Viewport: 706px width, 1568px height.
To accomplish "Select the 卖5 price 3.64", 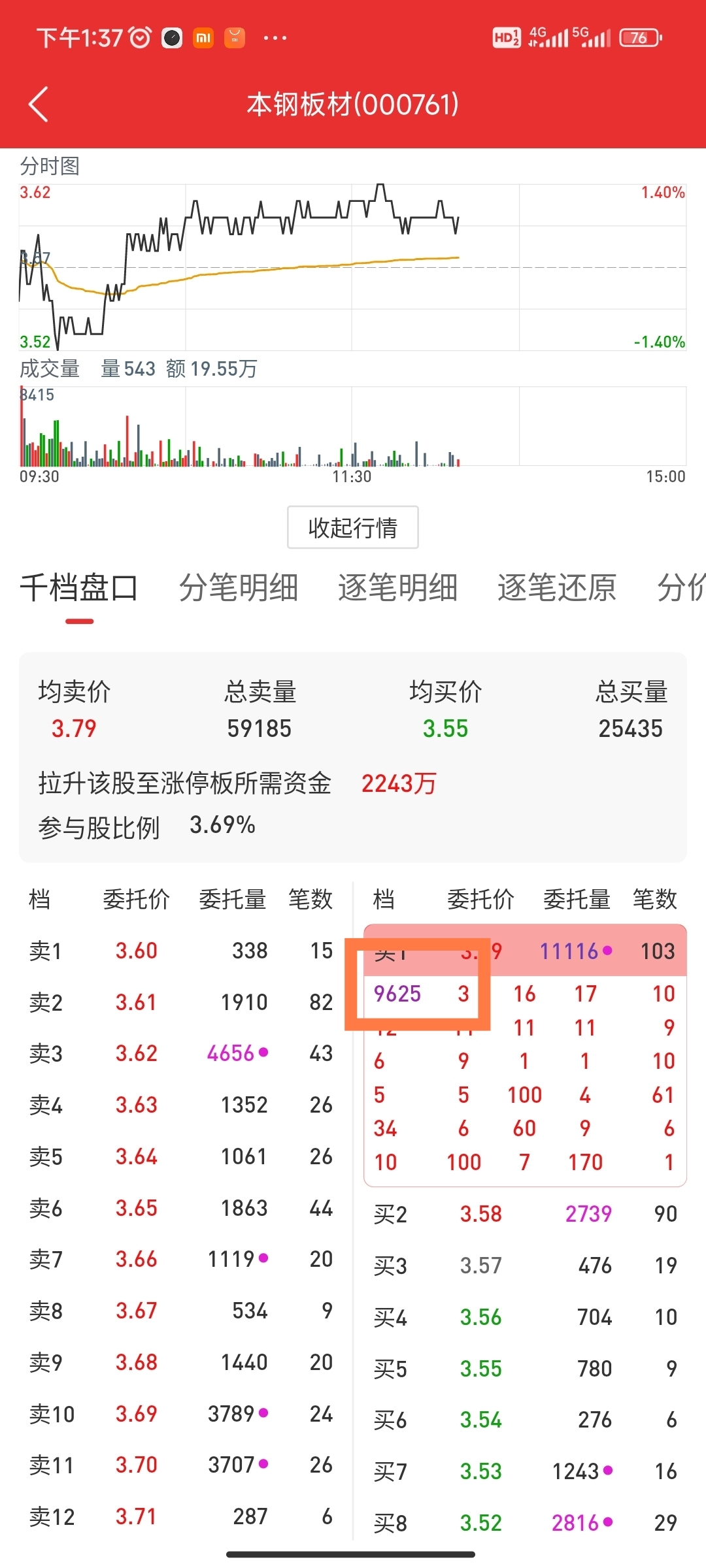I will tap(137, 1156).
